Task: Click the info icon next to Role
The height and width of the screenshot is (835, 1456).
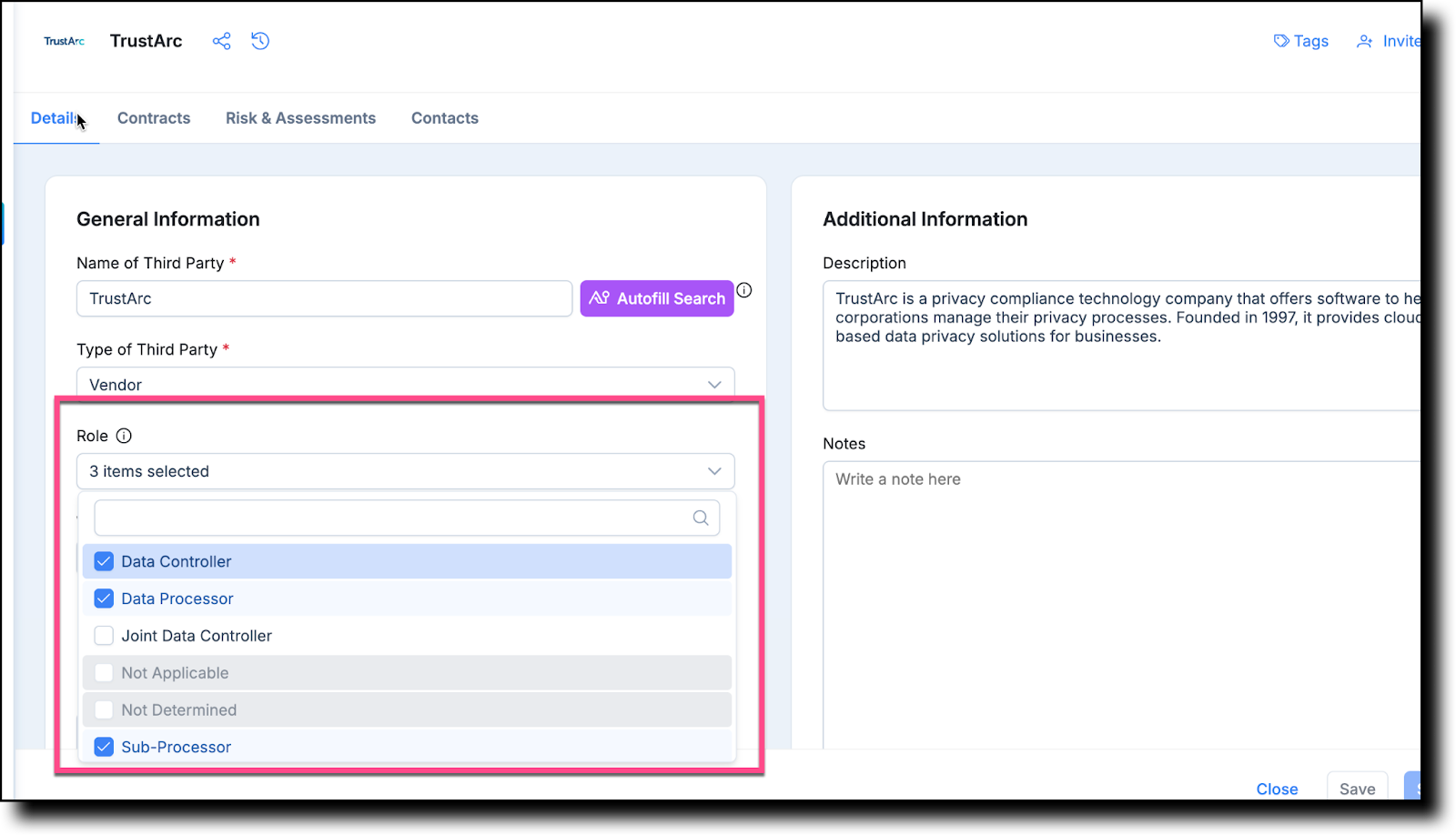Action: coord(125,435)
